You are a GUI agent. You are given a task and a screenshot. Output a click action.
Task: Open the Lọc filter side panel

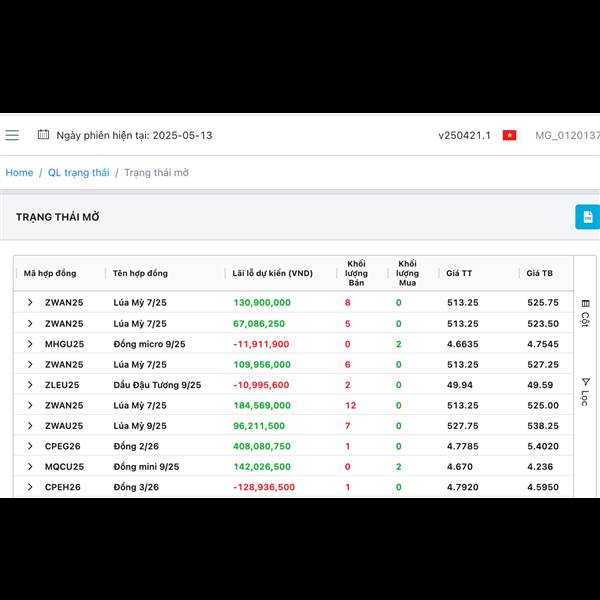pos(585,391)
